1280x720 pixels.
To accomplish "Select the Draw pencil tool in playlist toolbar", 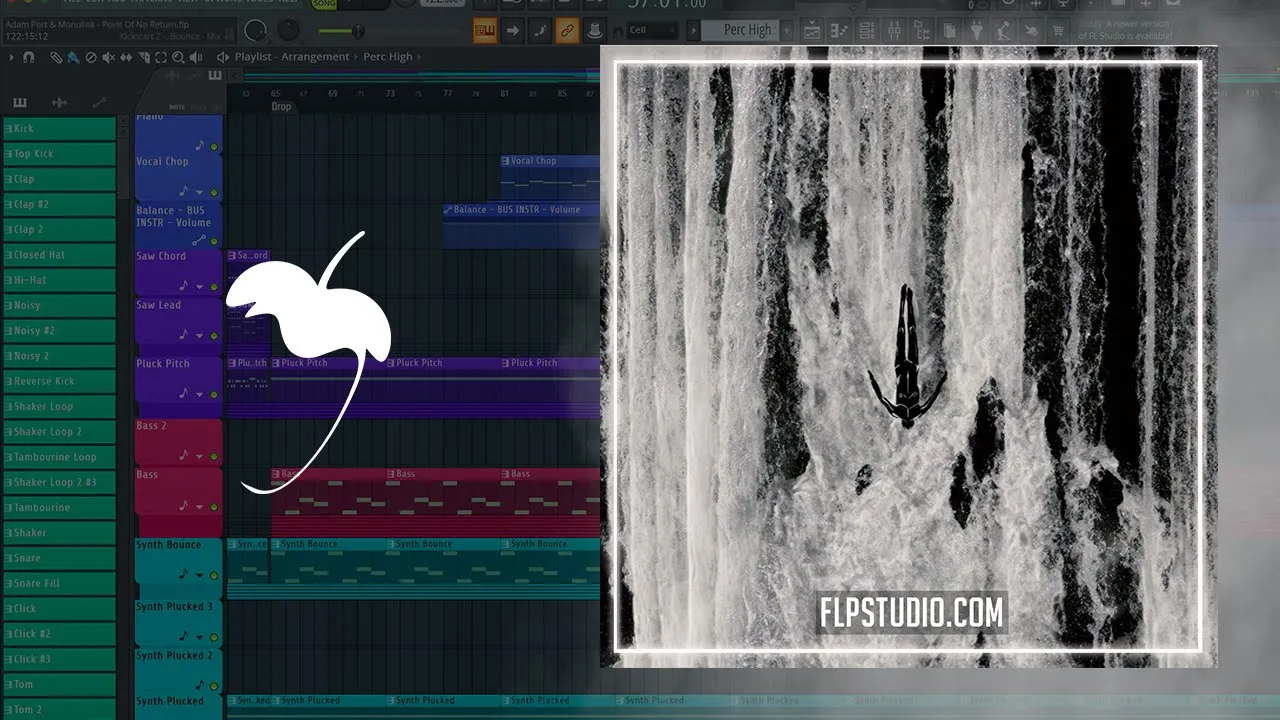I will (57, 57).
